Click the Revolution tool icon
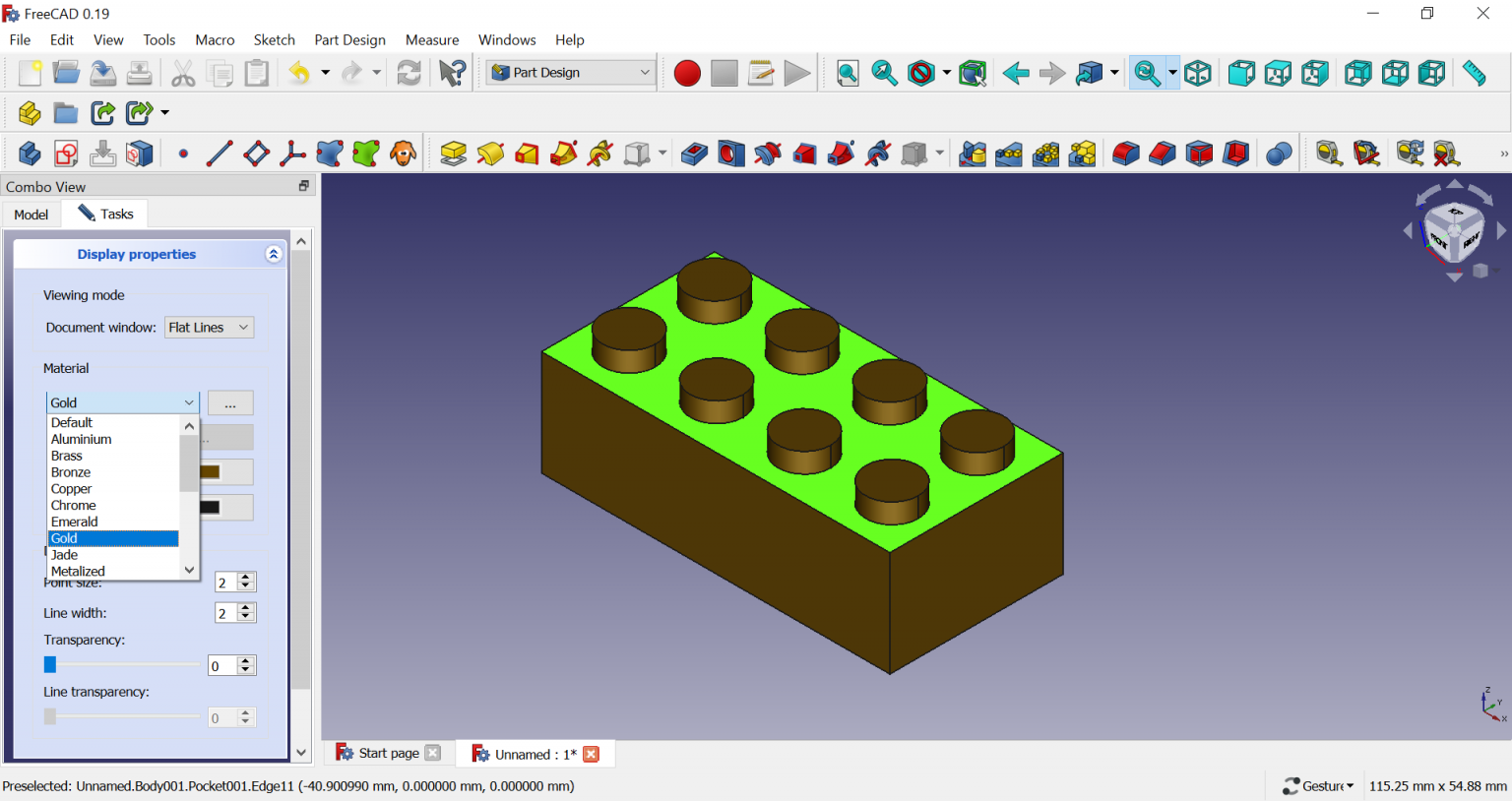 [490, 154]
